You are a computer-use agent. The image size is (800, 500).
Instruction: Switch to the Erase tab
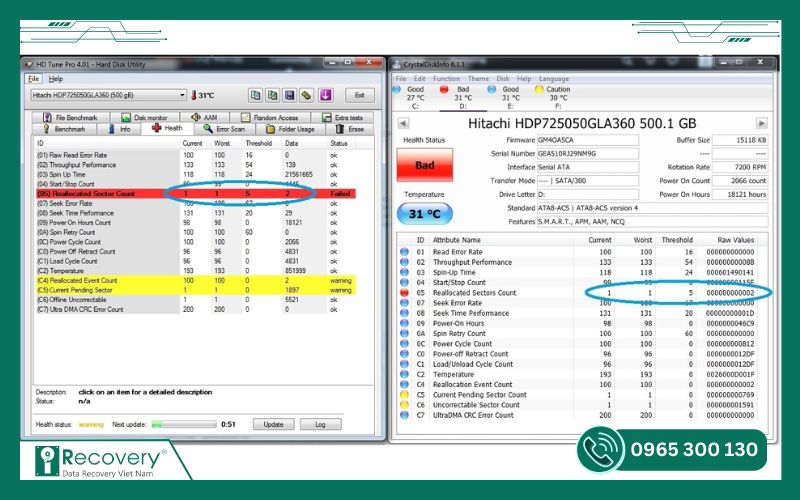coord(350,129)
